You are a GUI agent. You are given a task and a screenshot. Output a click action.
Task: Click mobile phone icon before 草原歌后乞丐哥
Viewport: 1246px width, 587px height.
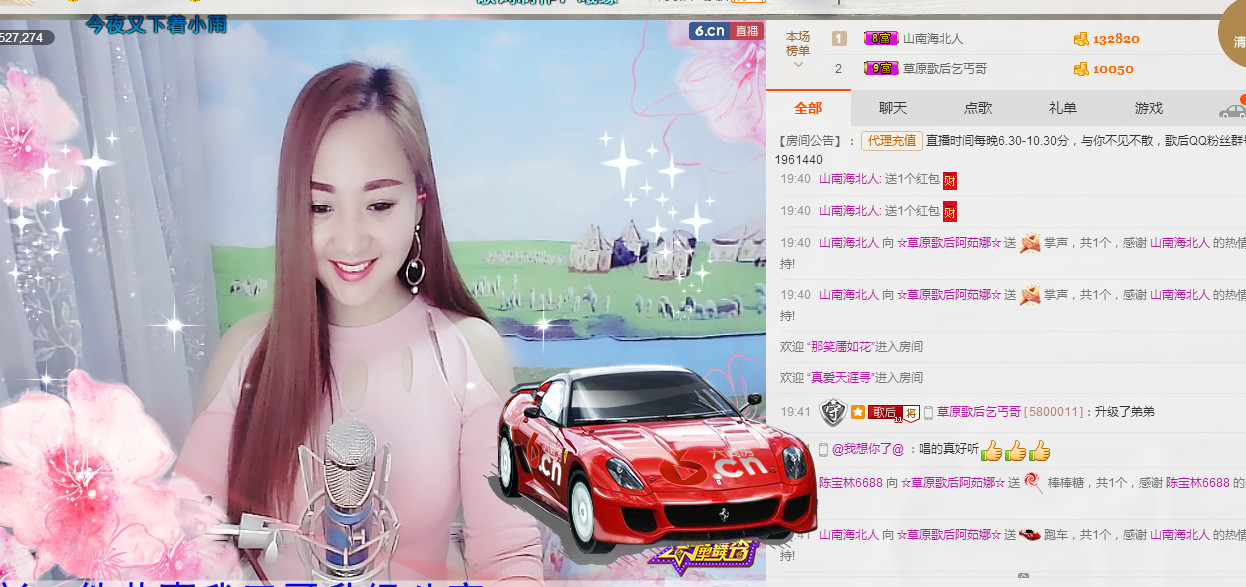928,412
